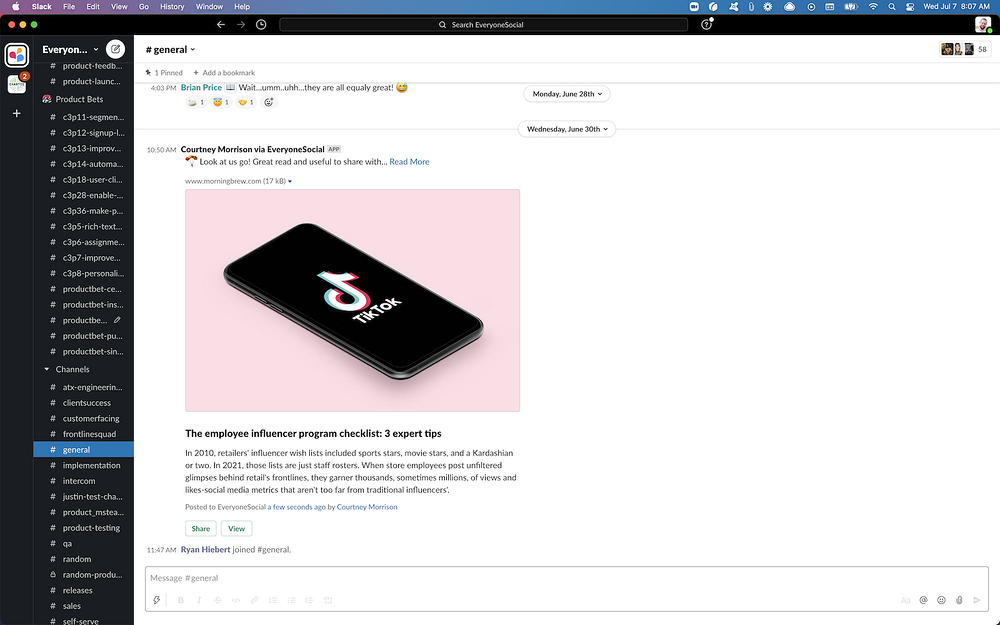Toggle the Aa formatting visibility icon
1000x625 pixels.
coord(905,600)
